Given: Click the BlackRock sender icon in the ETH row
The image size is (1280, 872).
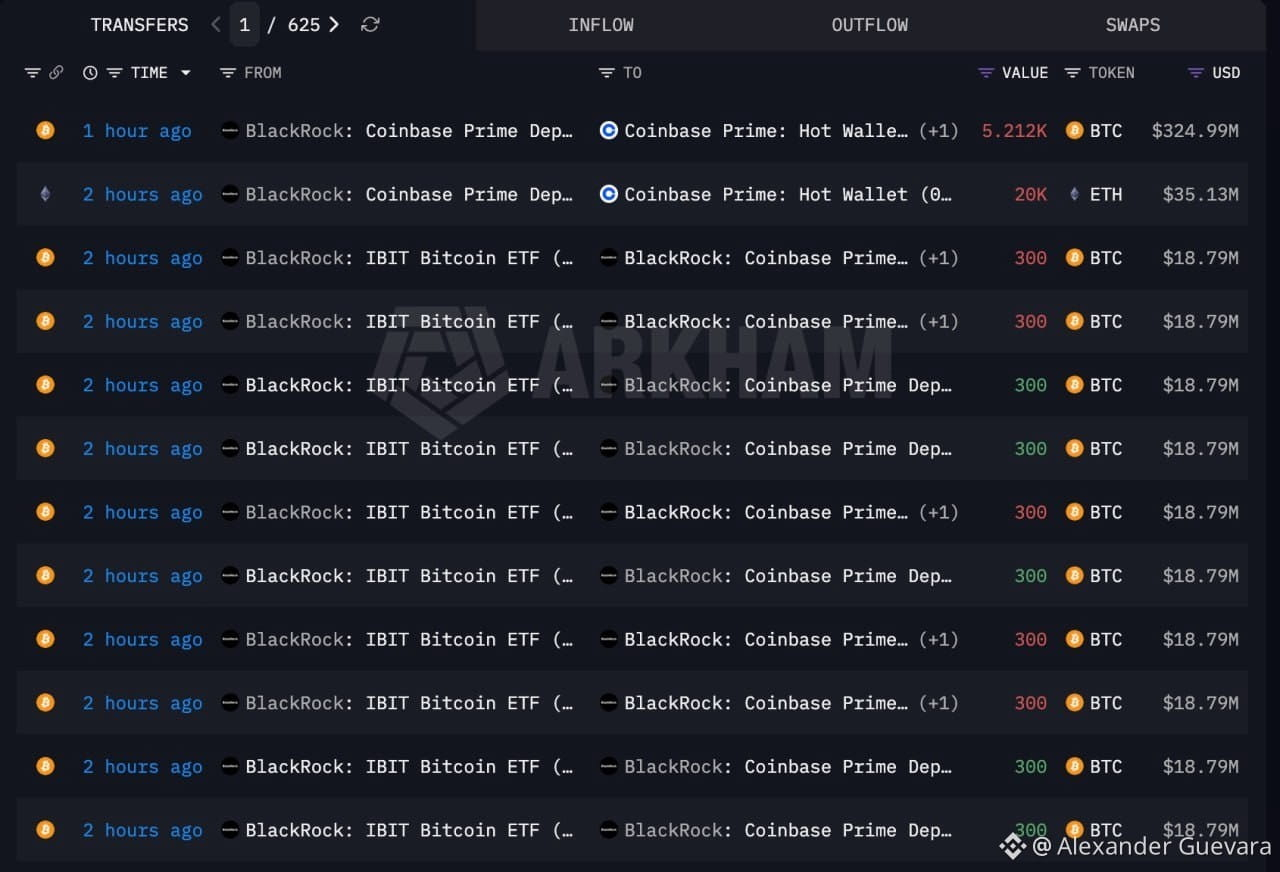Looking at the screenshot, I should 230,194.
